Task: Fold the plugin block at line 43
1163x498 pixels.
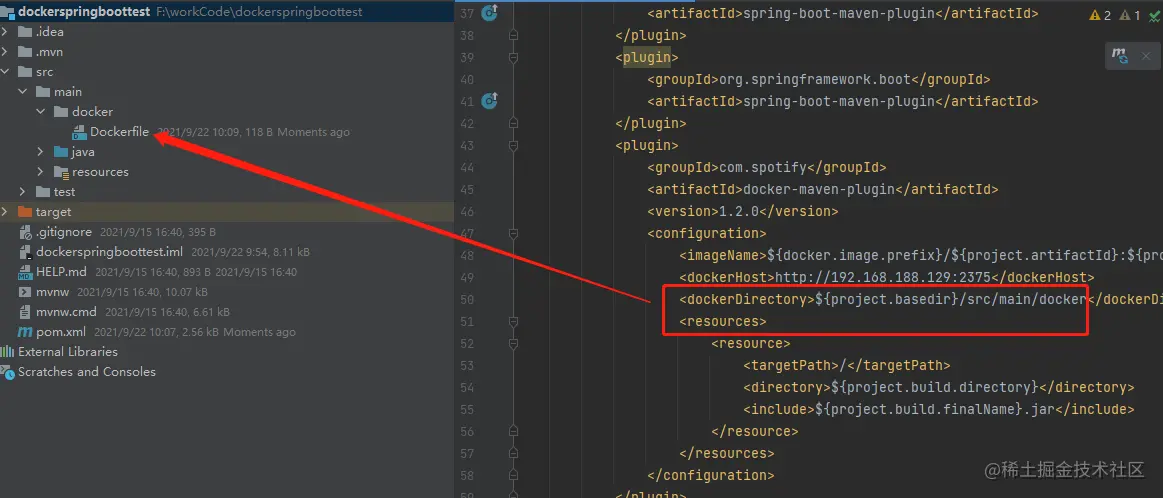Action: (x=513, y=145)
